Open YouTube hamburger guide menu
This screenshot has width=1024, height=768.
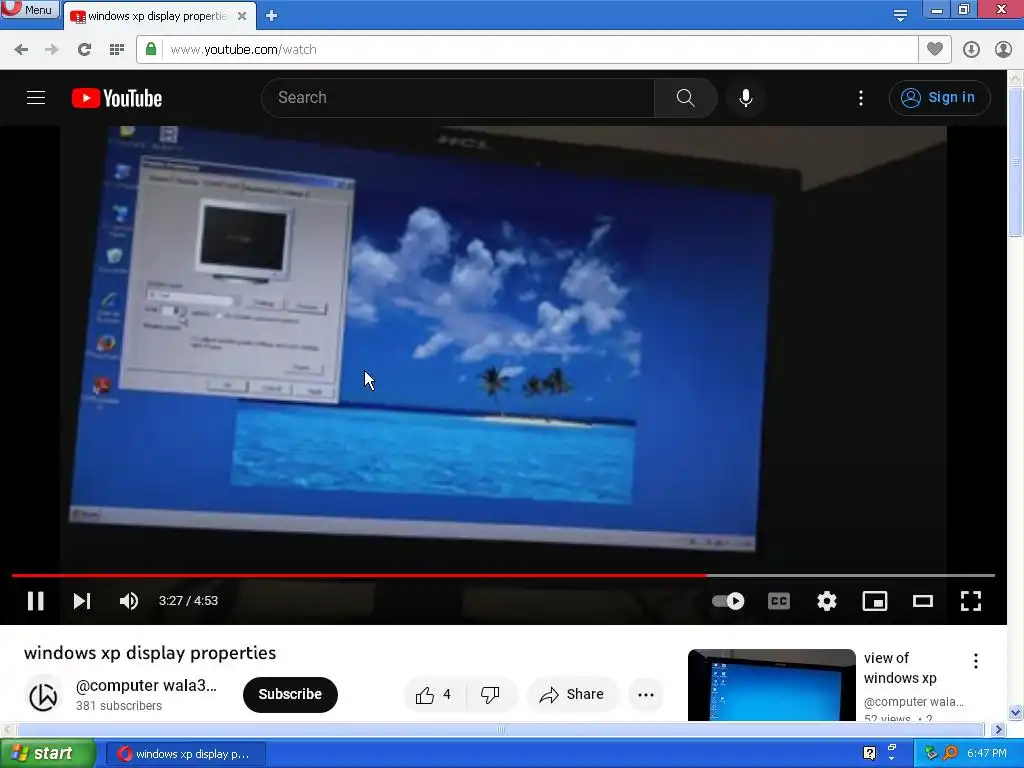tap(36, 98)
